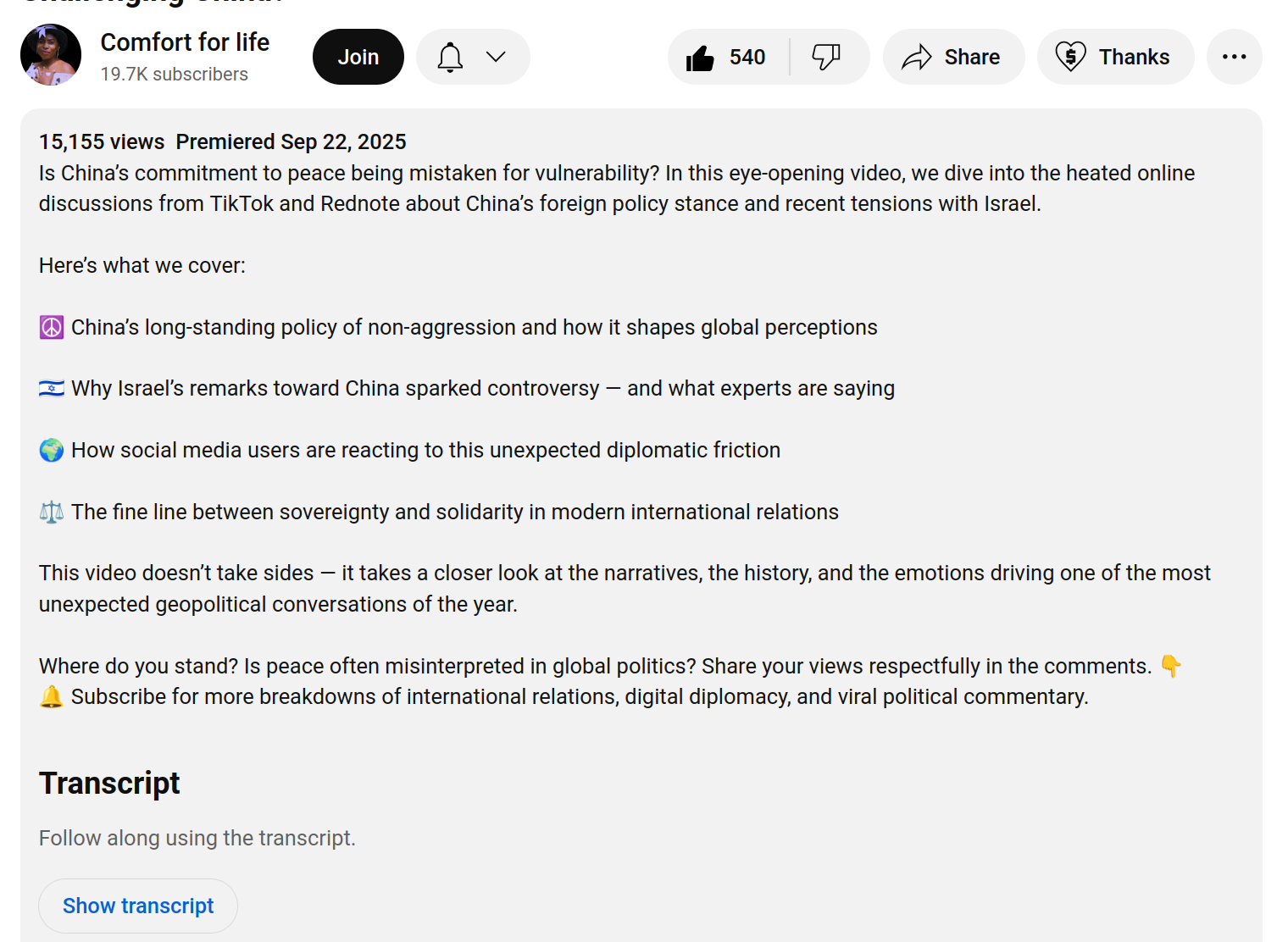The height and width of the screenshot is (942, 1288).
Task: Click the Show transcript button
Action: [x=138, y=906]
